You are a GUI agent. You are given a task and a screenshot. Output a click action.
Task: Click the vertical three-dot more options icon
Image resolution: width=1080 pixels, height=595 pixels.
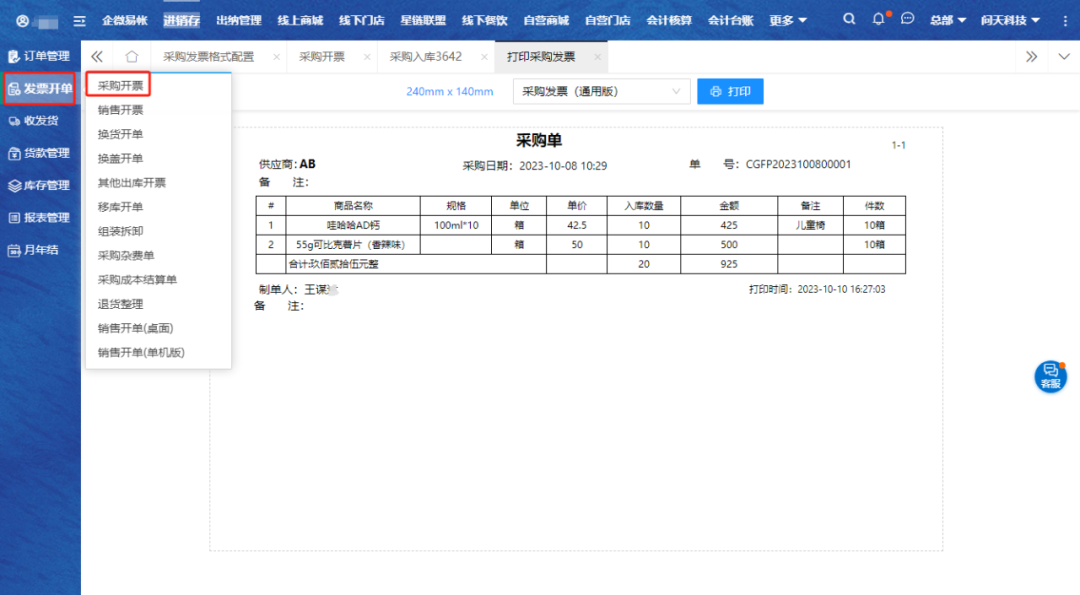pos(1064,20)
